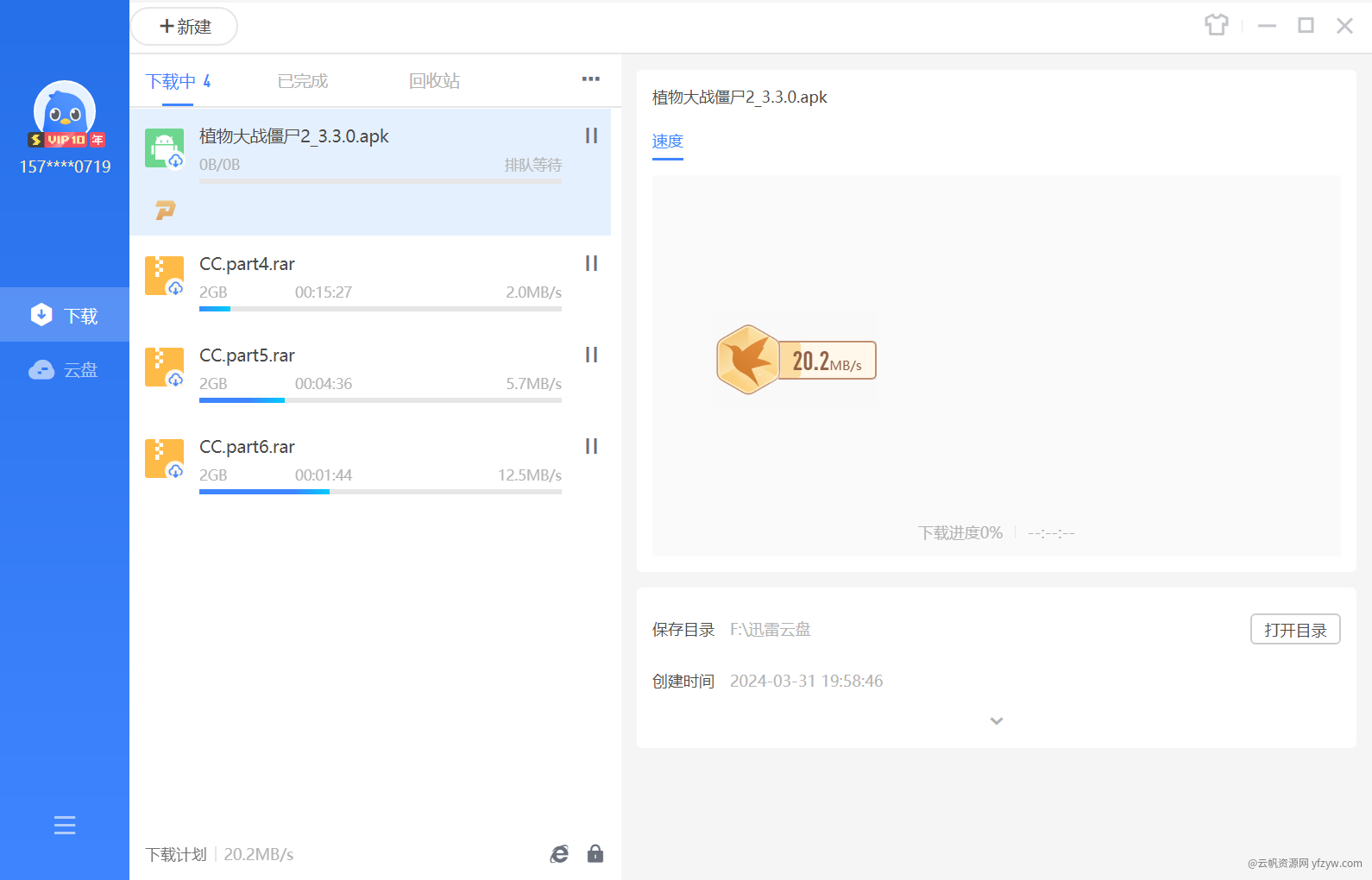
Task: Pause the CC.part4.rar download
Action: point(591,263)
